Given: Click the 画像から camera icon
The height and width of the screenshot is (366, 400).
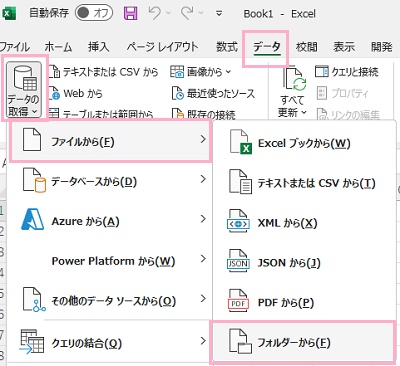Looking at the screenshot, I should point(177,72).
